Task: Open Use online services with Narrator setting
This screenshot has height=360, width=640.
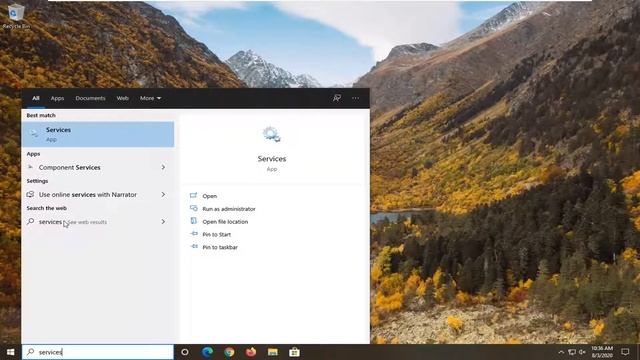Action: (x=88, y=195)
